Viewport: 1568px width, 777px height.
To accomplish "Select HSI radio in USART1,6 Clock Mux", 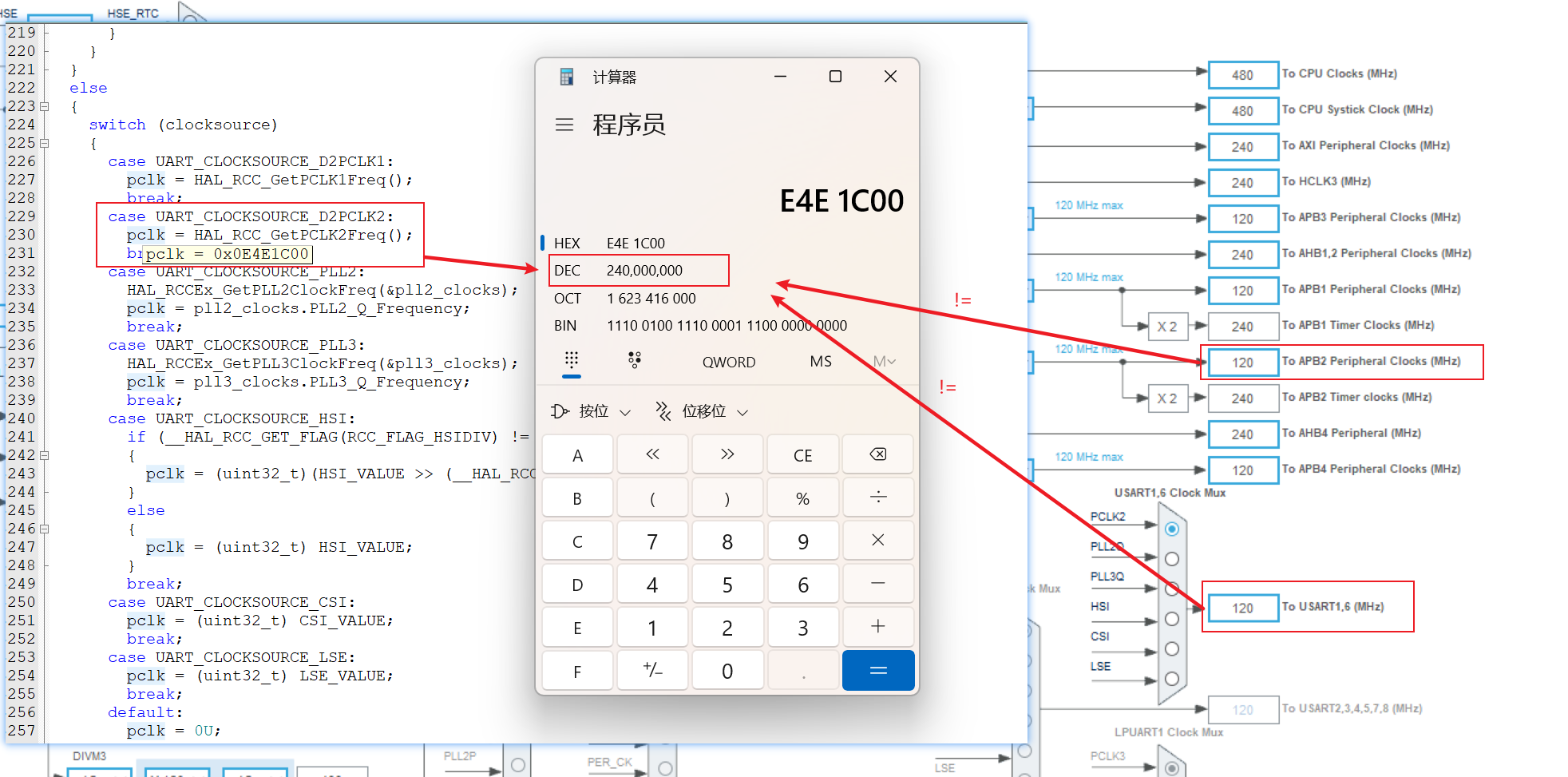I will pyautogui.click(x=1171, y=619).
